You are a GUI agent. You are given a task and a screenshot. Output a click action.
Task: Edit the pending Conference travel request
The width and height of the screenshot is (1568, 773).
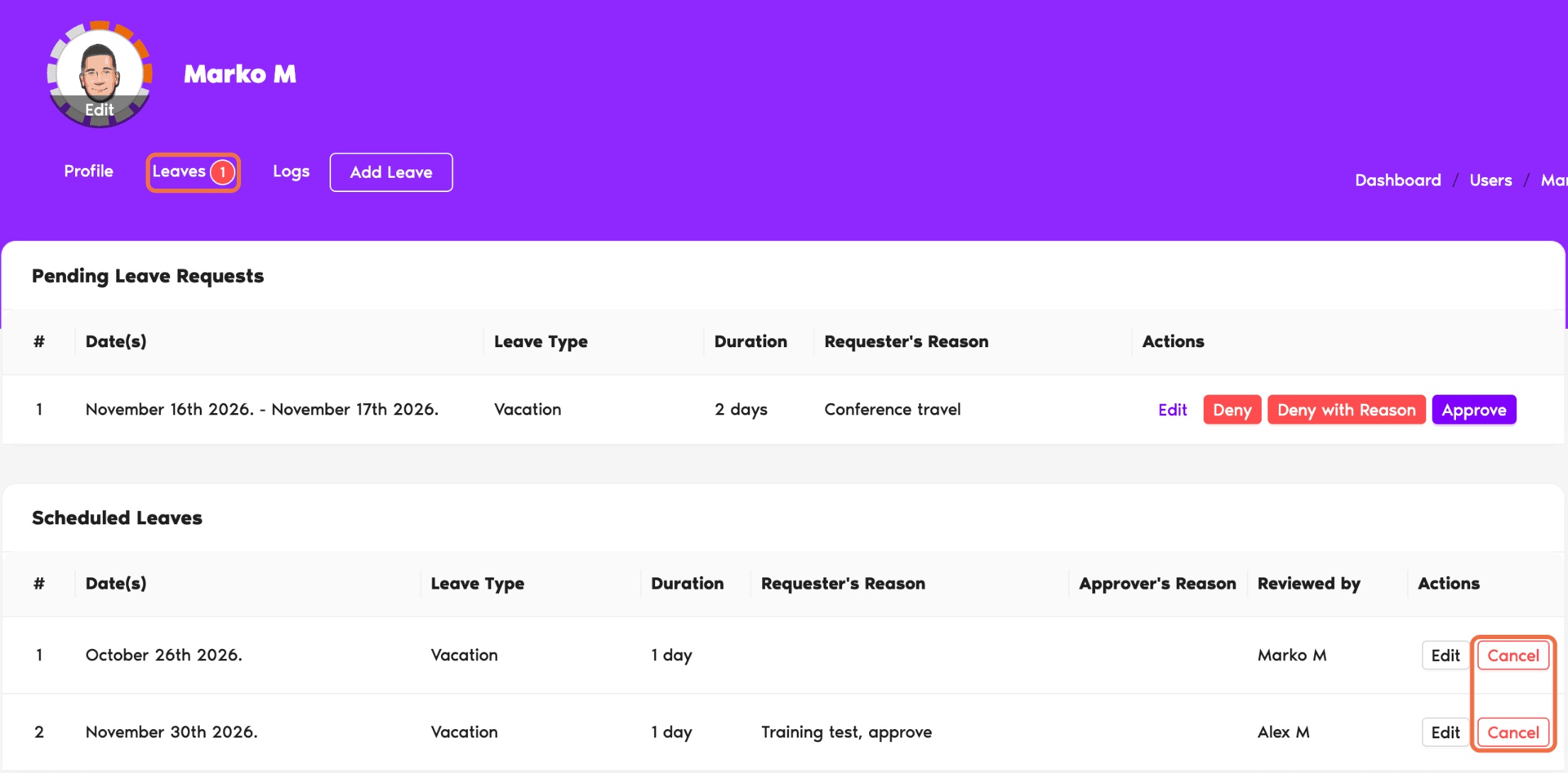[x=1172, y=410]
